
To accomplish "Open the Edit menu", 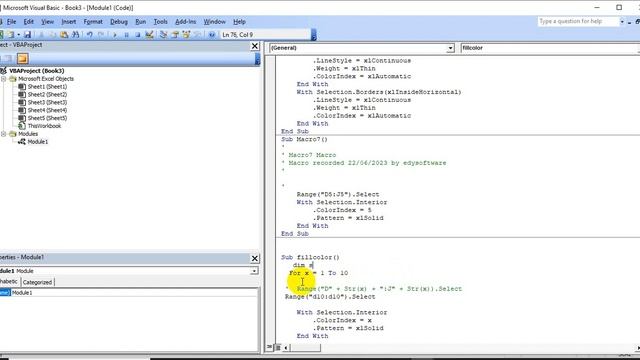I will [x=29, y=22].
